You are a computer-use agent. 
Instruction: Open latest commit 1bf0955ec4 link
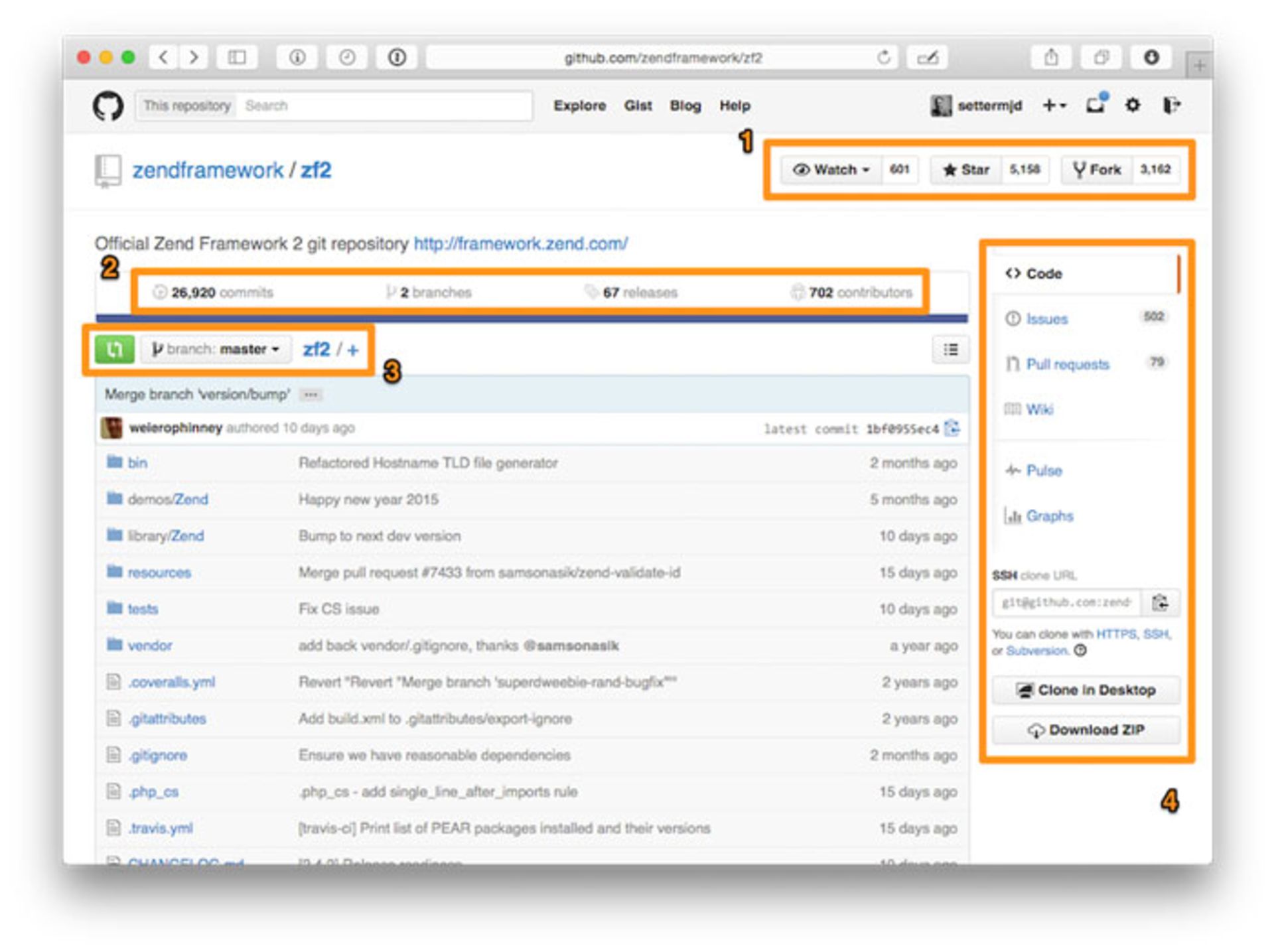(x=902, y=429)
